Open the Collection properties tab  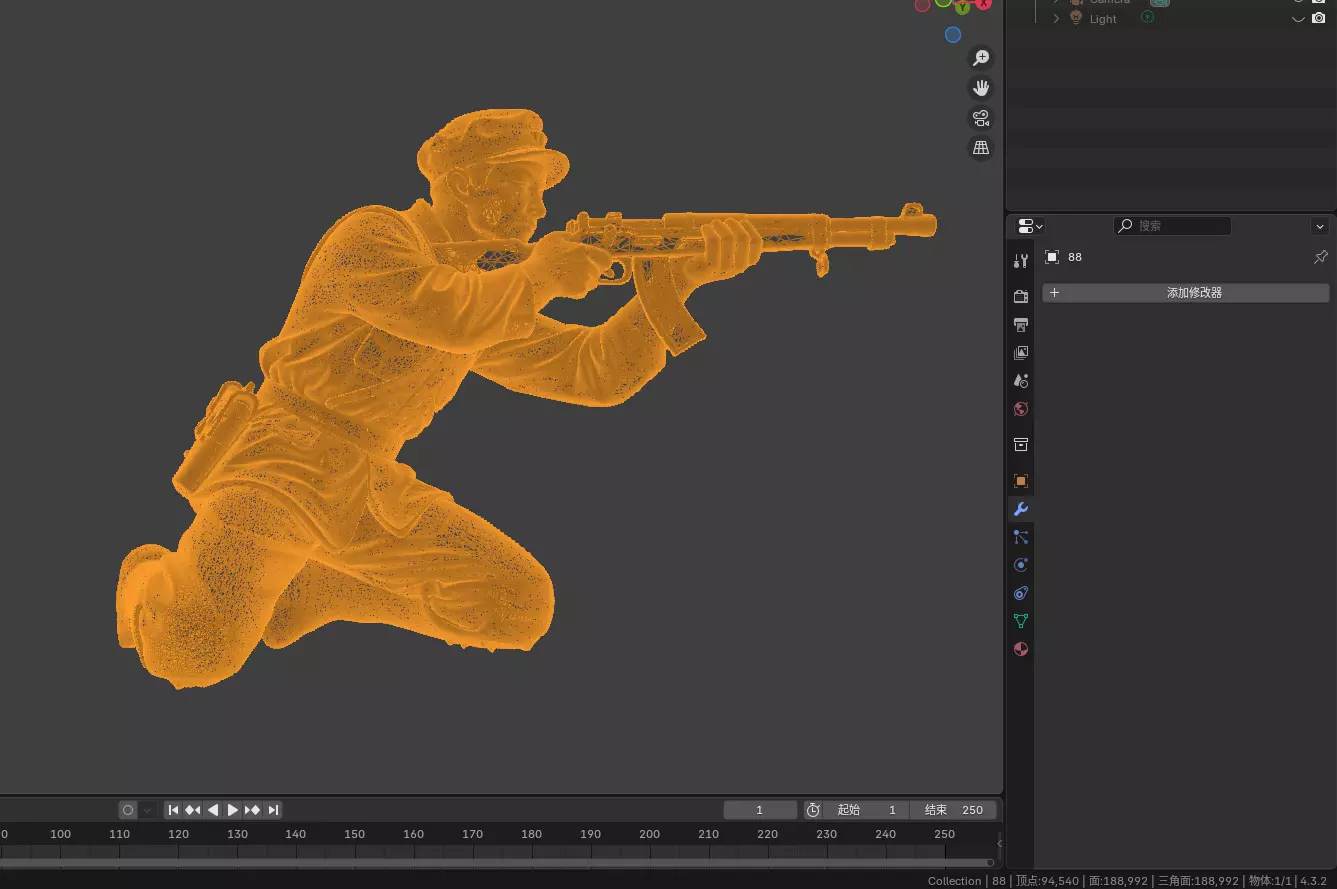click(1020, 445)
